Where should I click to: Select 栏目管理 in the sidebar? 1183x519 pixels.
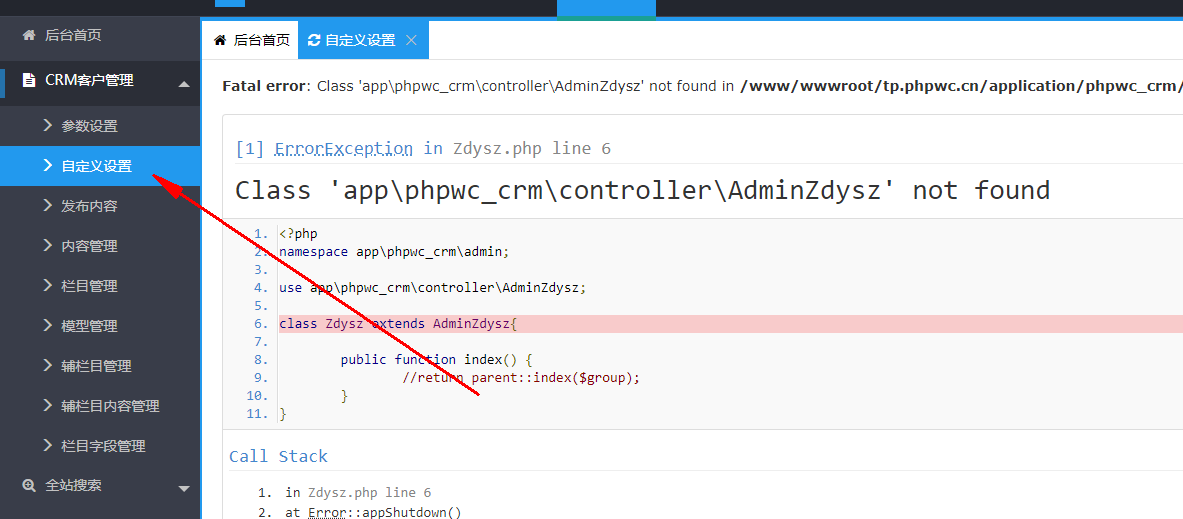tap(89, 286)
